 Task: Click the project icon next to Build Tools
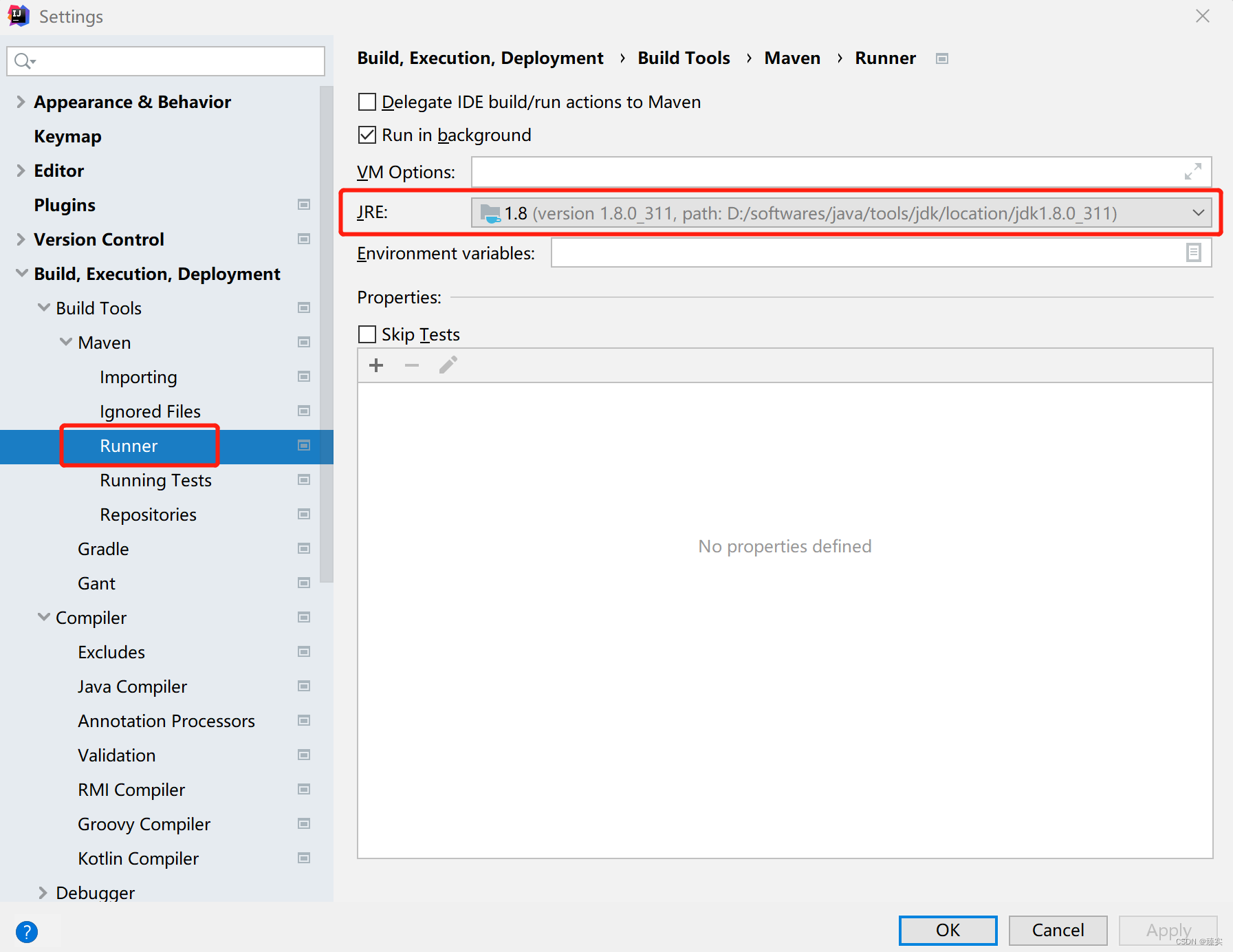tap(304, 308)
